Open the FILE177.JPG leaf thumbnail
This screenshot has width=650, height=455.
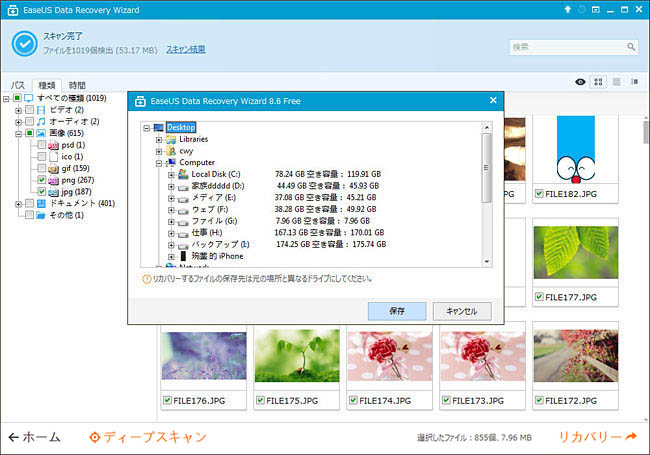575,252
